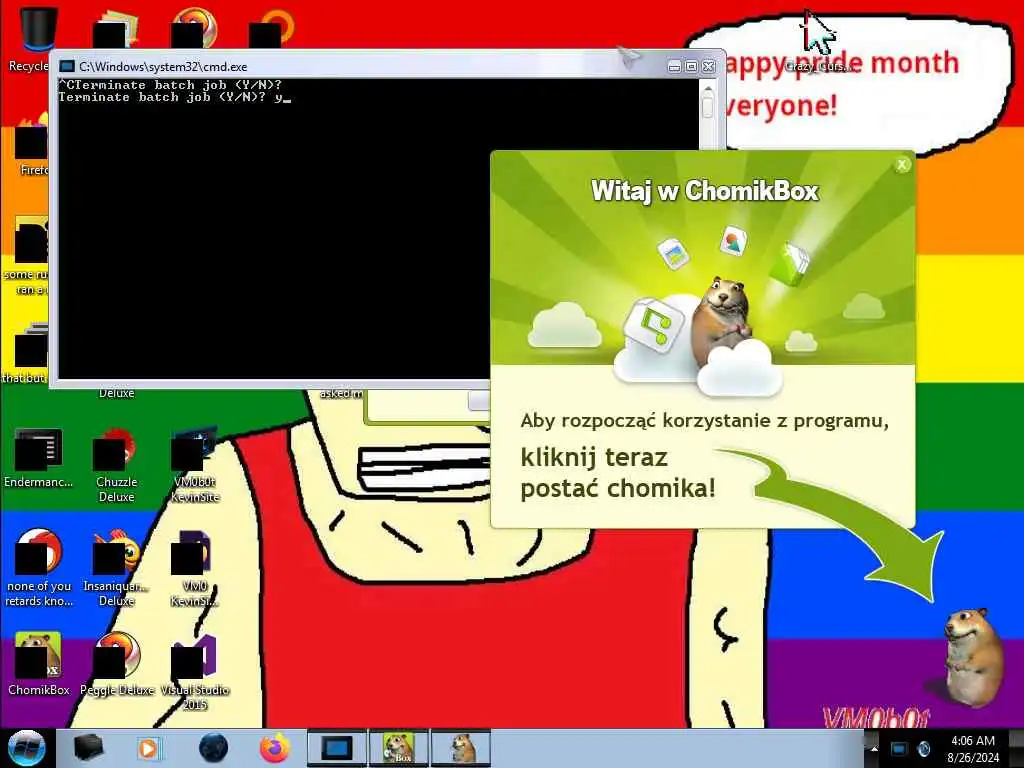Viewport: 1024px width, 768px height.
Task: Click the Windows Start orb
Action: click(26, 748)
